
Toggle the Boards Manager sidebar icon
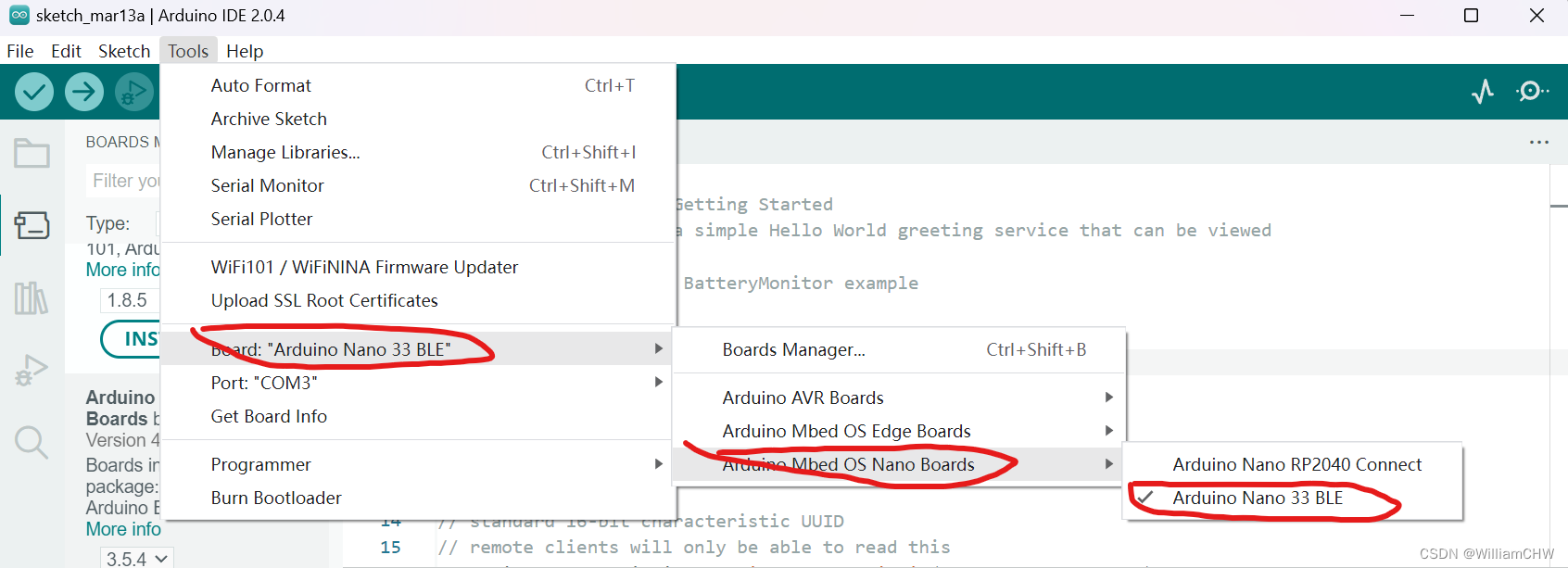click(32, 225)
